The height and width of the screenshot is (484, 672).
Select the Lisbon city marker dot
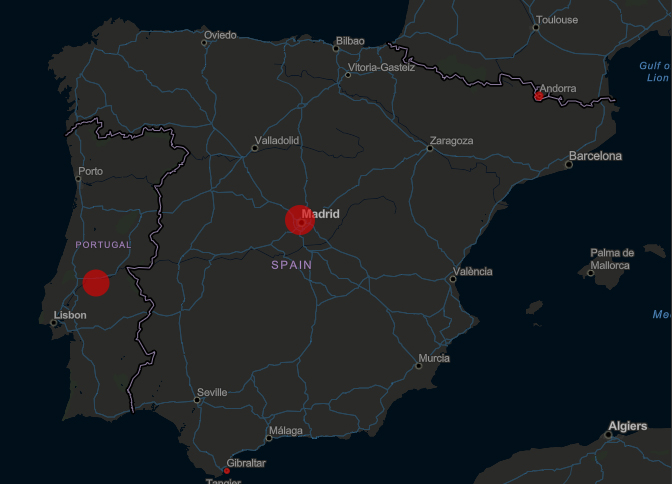point(54,323)
